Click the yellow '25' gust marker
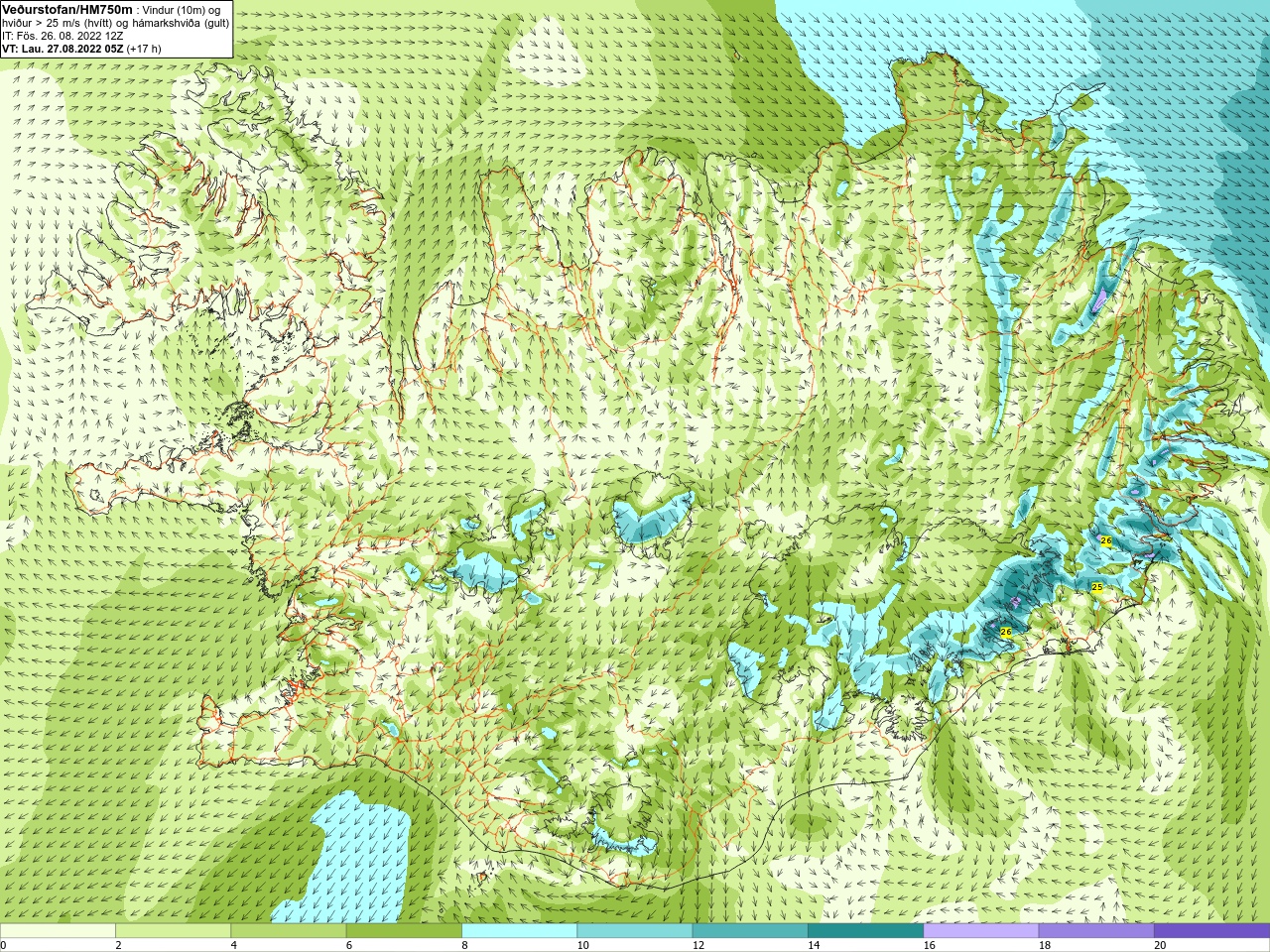The height and width of the screenshot is (952, 1270). pyautogui.click(x=1096, y=587)
